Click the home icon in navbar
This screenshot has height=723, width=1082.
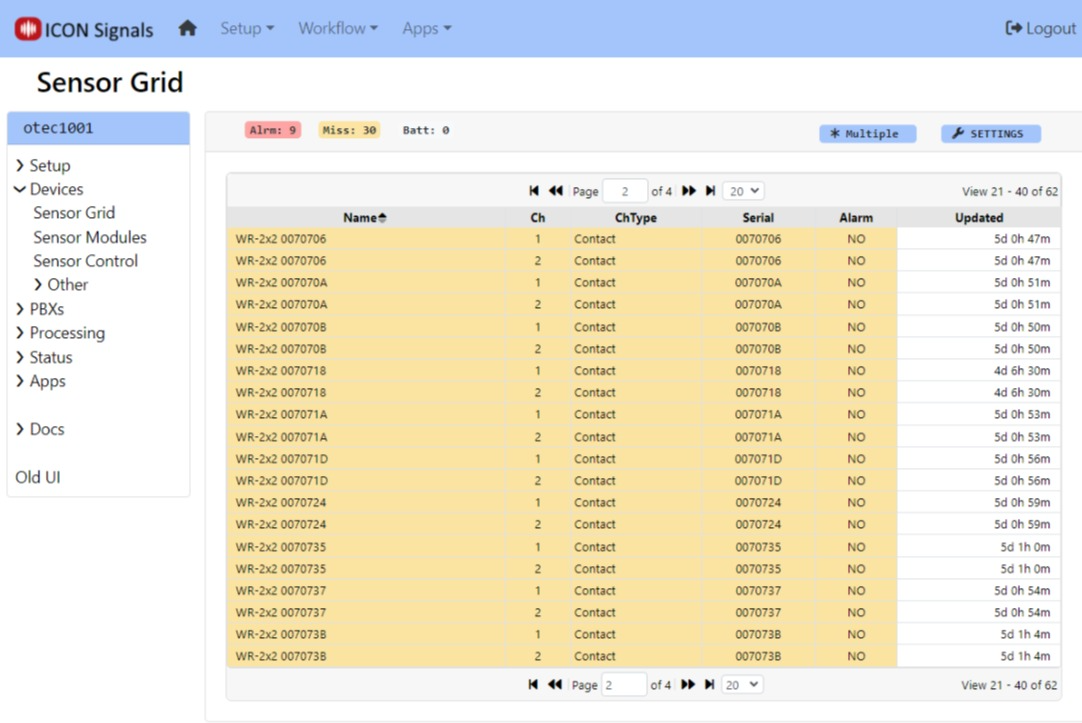point(187,28)
